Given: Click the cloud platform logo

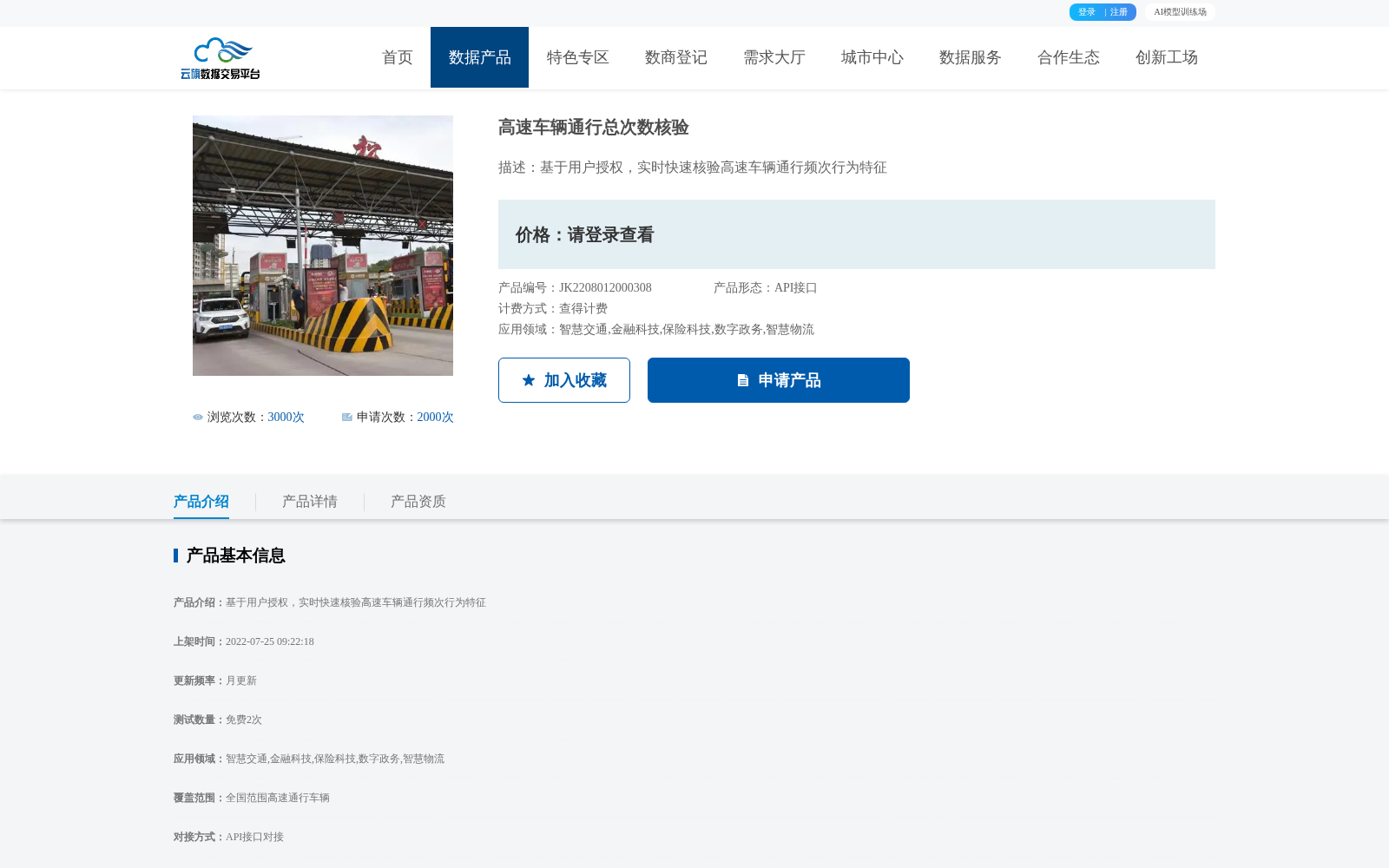Looking at the screenshot, I should [x=221, y=58].
